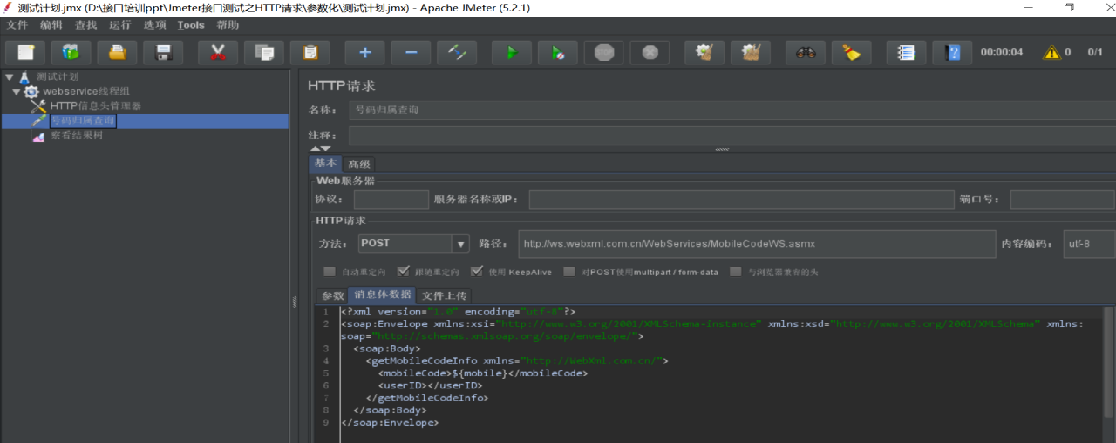
Task: Click the 内容编码 utf-8 field
Action: tap(1089, 243)
